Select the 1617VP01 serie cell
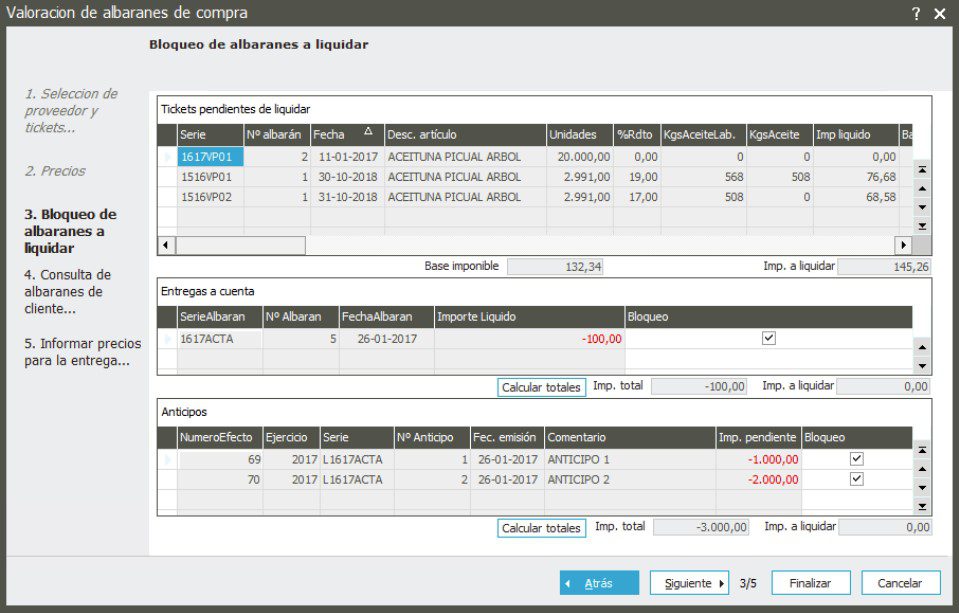 click(x=210, y=157)
